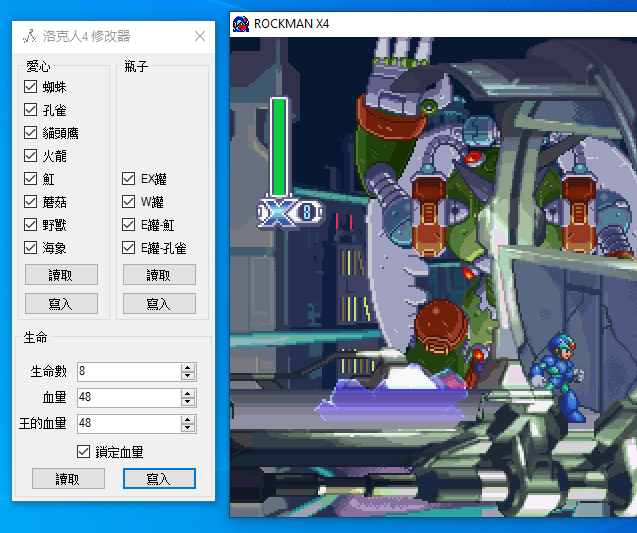
Task: Toggle the E罐-魟 checkbox
Action: tap(128, 225)
